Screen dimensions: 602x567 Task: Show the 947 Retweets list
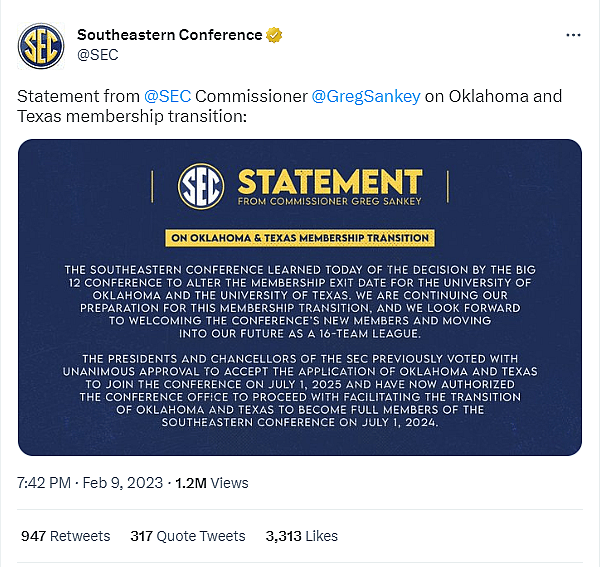65,536
